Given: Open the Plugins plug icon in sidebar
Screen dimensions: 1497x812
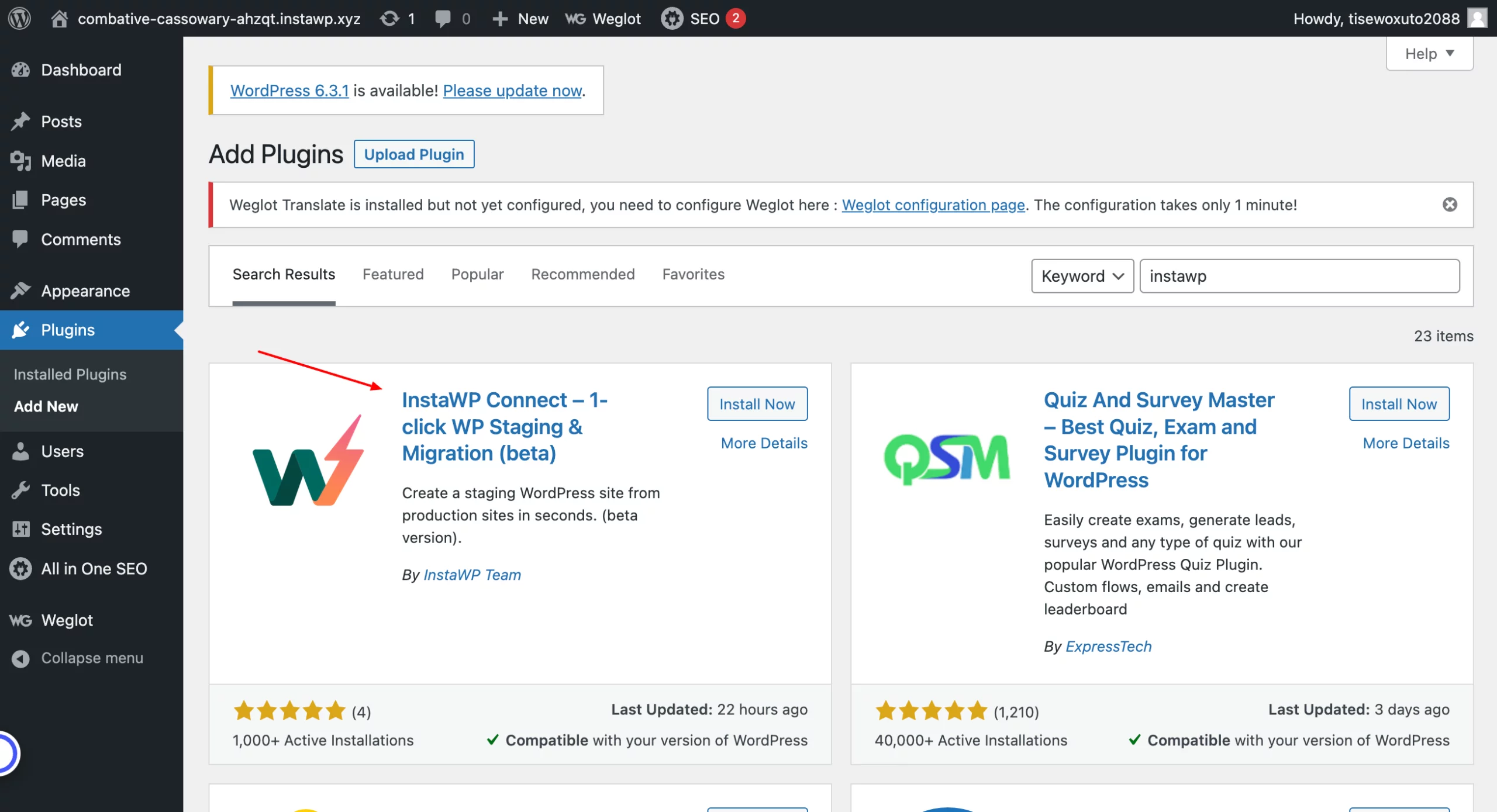Looking at the screenshot, I should pos(21,330).
